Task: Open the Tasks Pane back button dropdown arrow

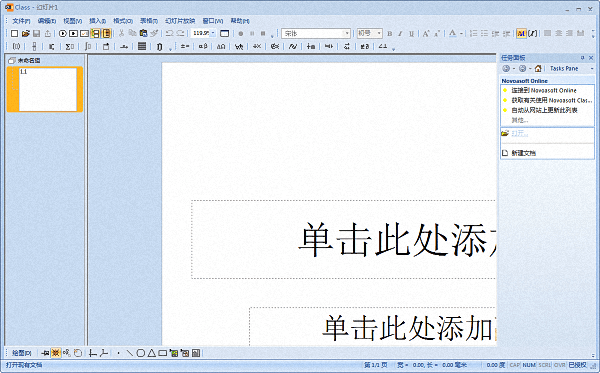Action: [514, 68]
